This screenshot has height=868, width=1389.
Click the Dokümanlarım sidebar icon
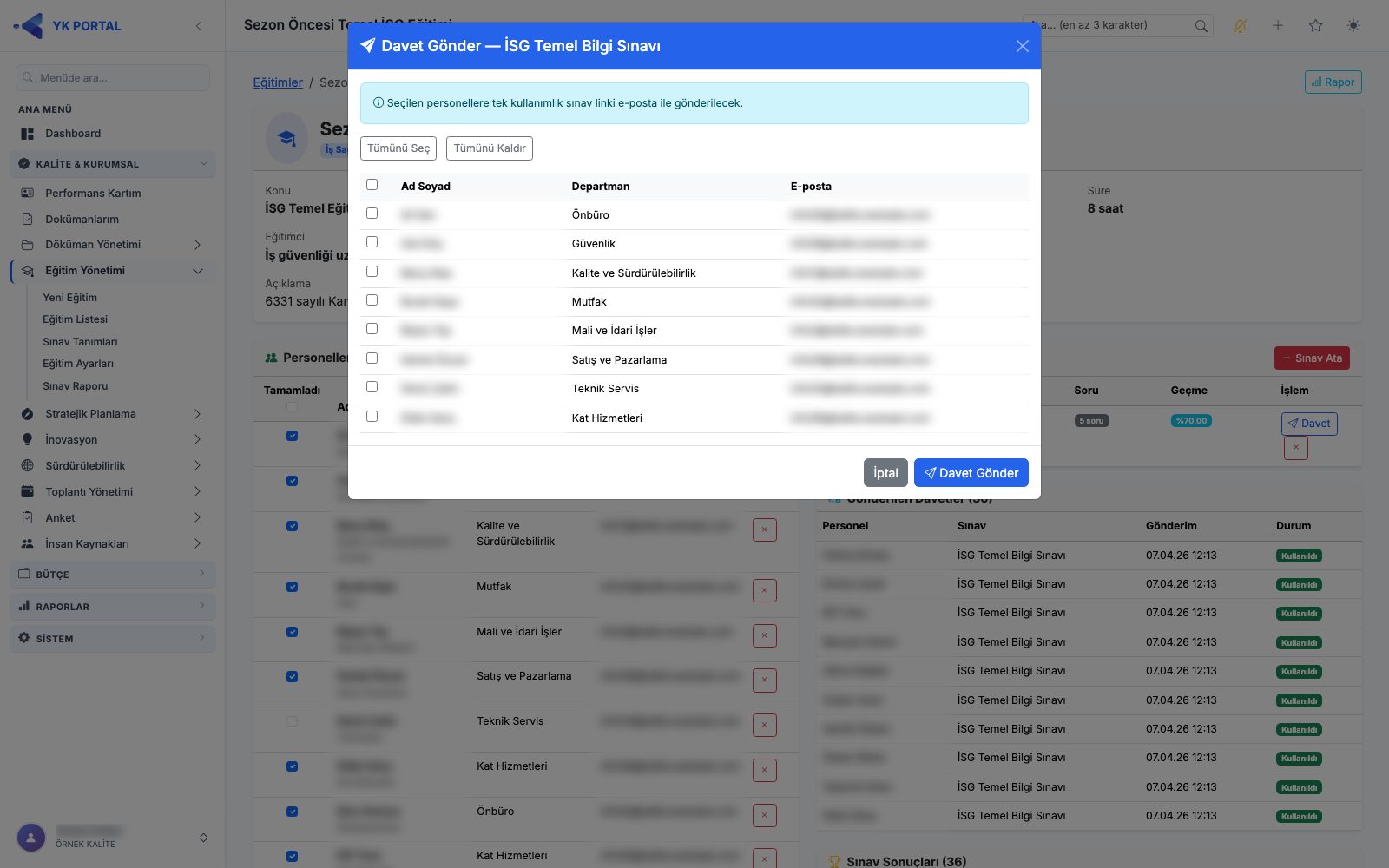(x=28, y=220)
